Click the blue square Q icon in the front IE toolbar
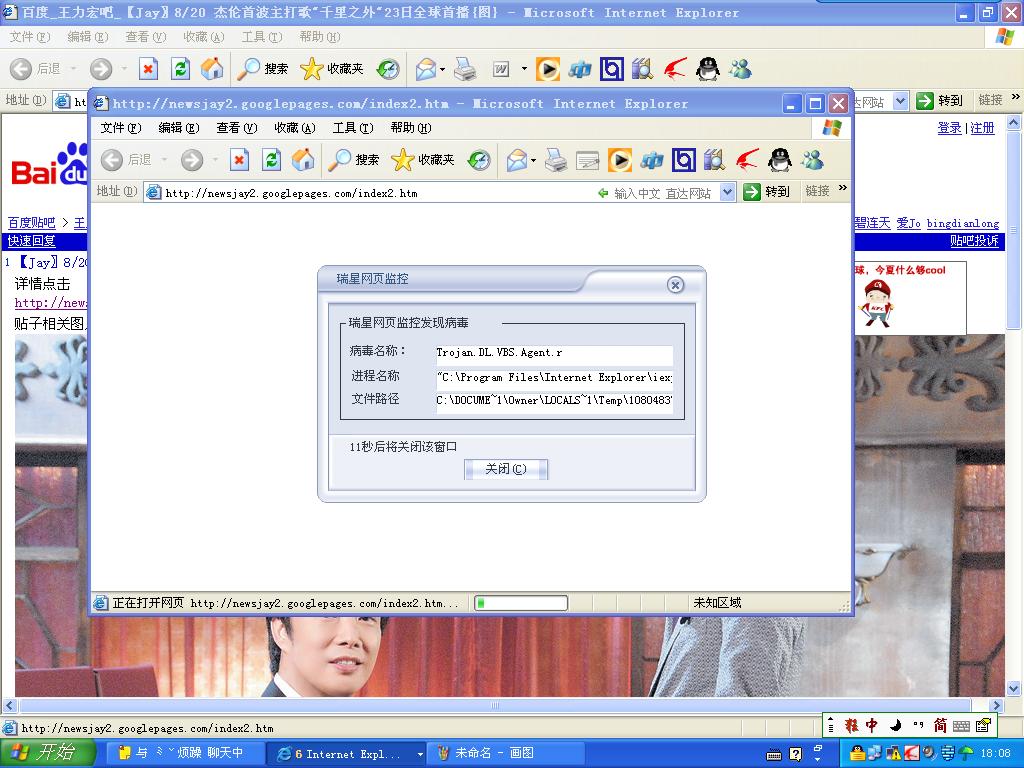 [684, 160]
